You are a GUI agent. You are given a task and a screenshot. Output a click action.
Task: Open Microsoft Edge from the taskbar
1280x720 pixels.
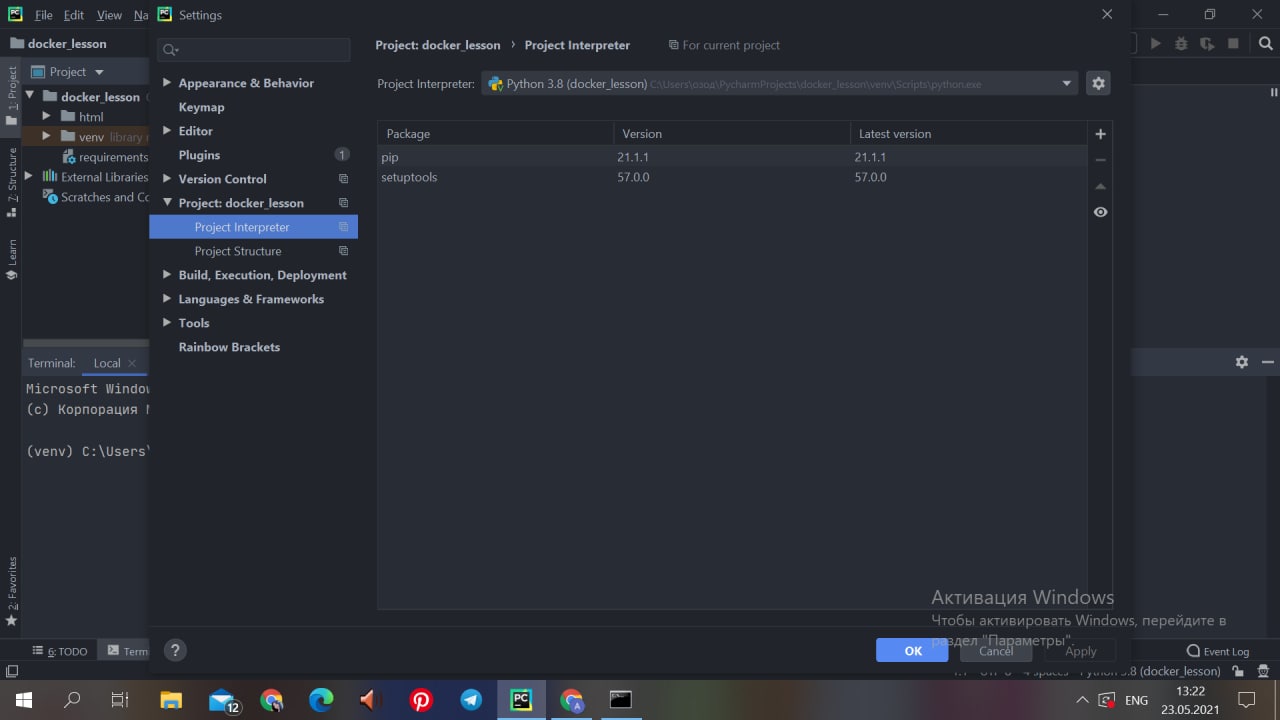321,700
